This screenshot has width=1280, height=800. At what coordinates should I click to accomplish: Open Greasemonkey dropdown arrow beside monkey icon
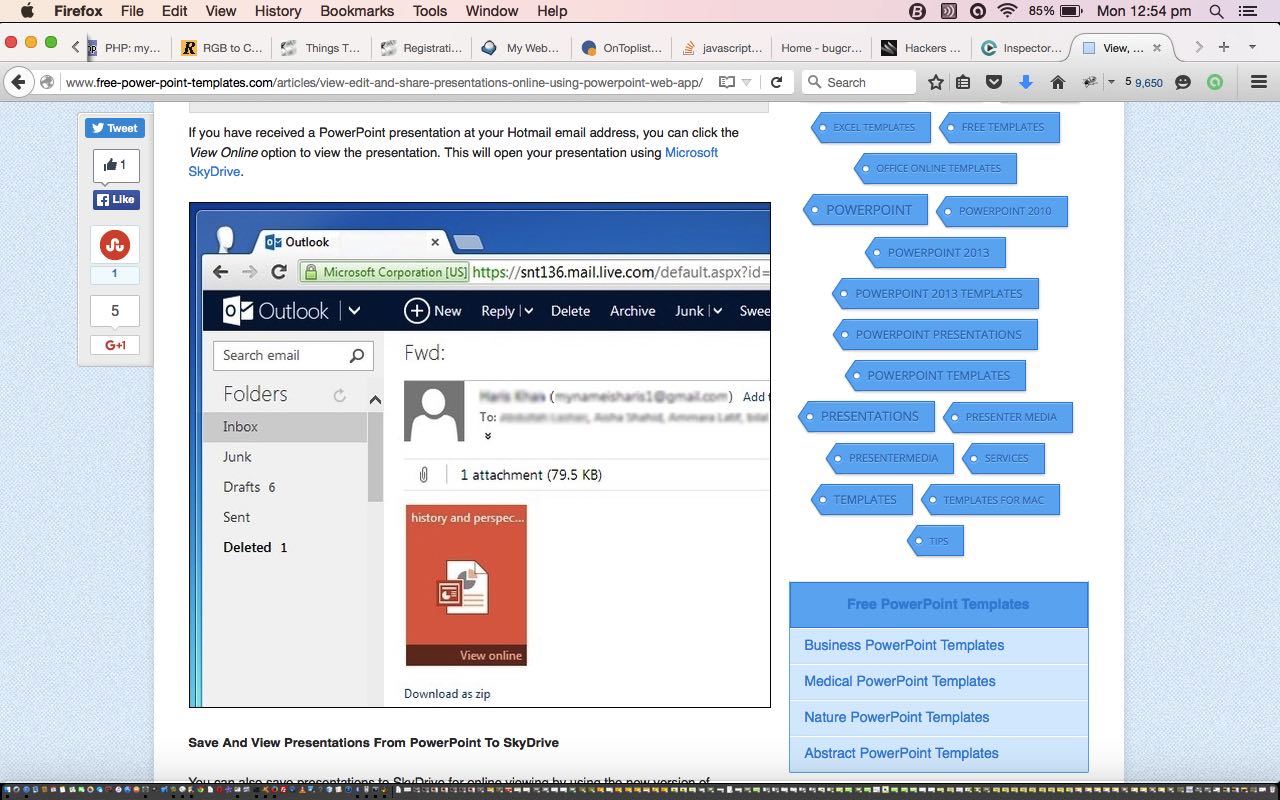pyautogui.click(x=1111, y=82)
